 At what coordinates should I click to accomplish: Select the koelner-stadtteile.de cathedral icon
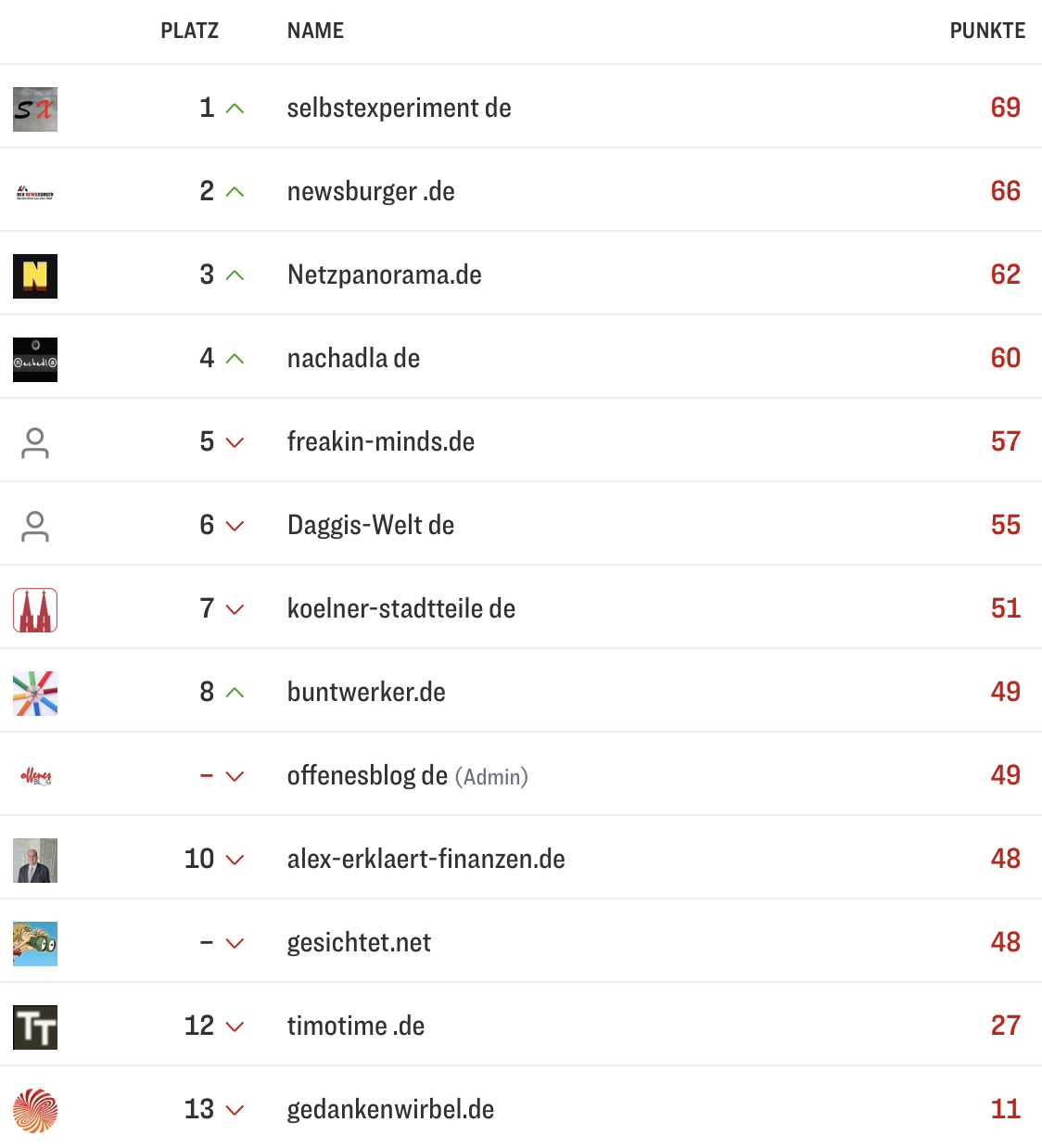tap(34, 609)
